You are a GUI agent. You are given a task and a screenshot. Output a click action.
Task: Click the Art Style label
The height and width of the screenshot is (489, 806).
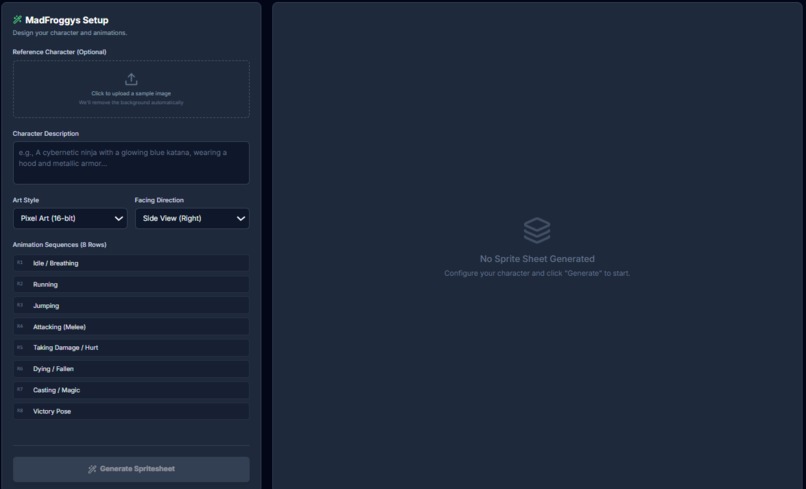point(26,200)
